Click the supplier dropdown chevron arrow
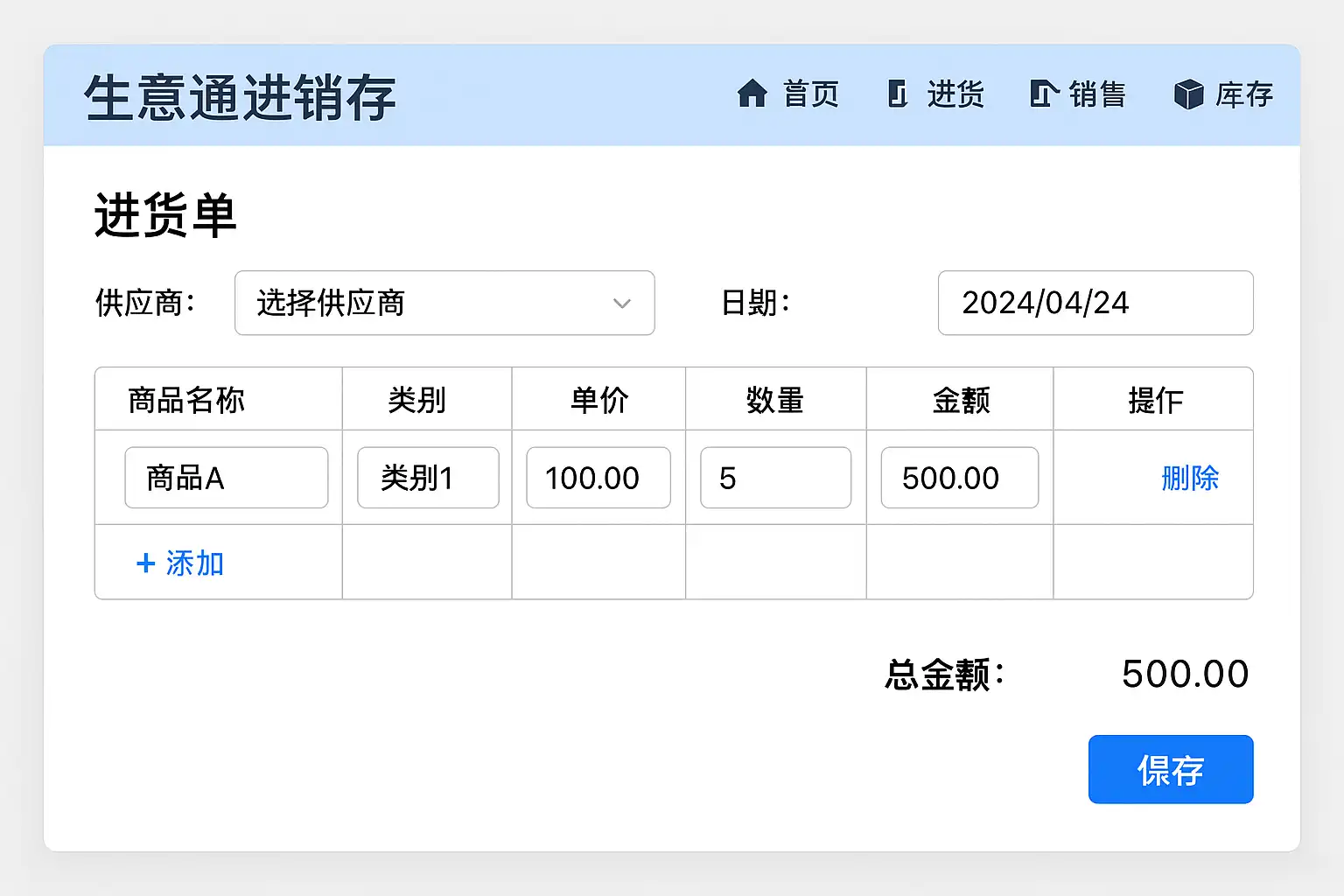Viewport: 1344px width, 896px height. coord(622,304)
